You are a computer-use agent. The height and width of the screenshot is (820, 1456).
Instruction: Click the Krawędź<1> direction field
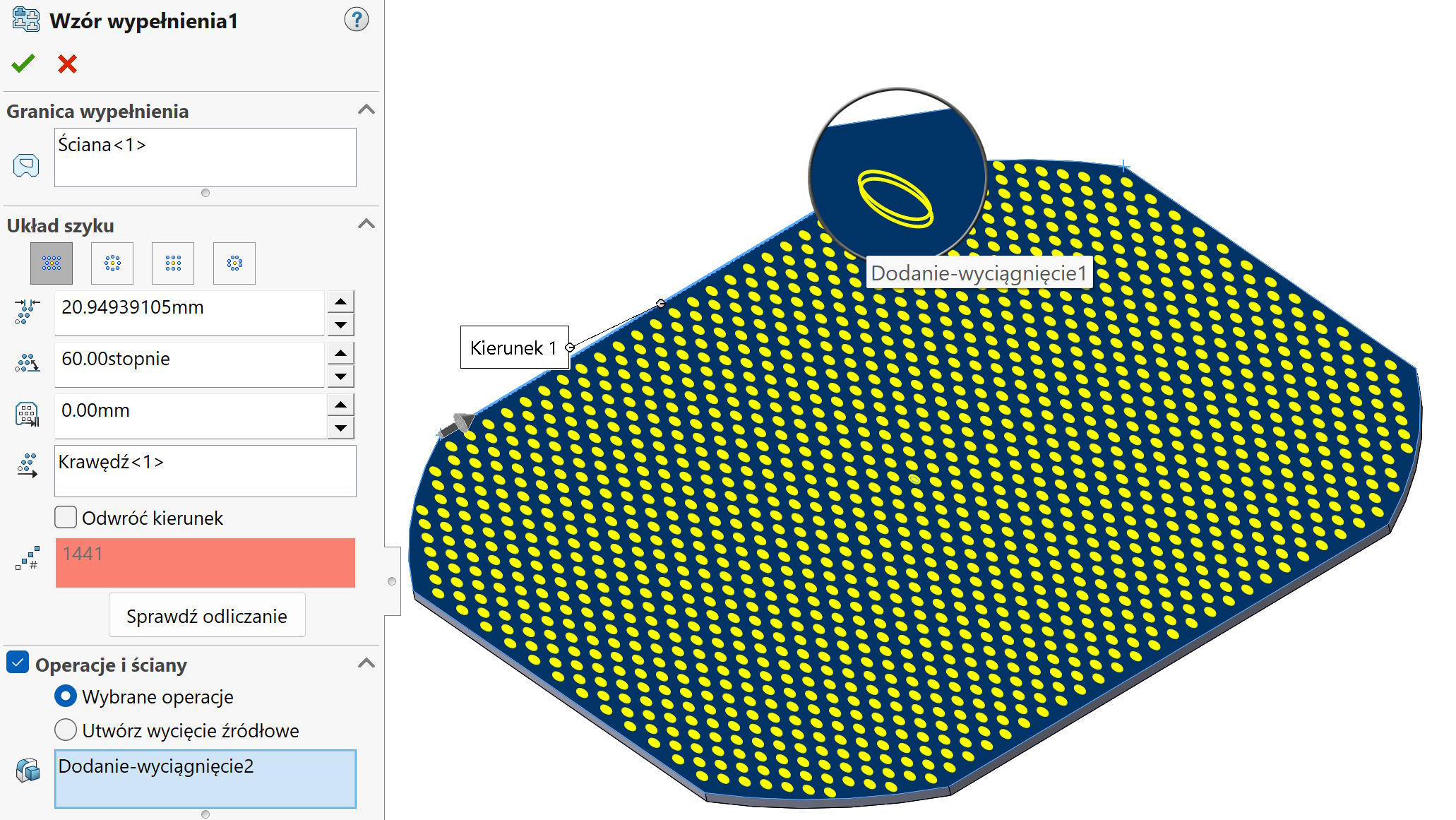[x=205, y=470]
